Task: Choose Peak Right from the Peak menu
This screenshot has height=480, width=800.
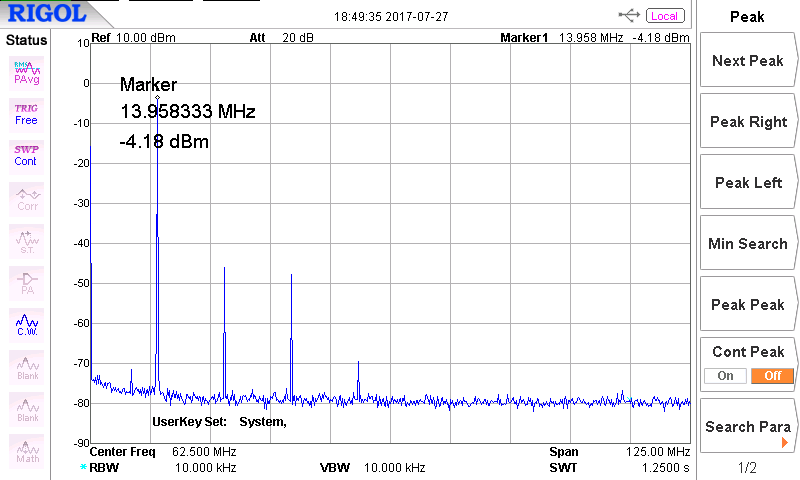Action: (748, 122)
